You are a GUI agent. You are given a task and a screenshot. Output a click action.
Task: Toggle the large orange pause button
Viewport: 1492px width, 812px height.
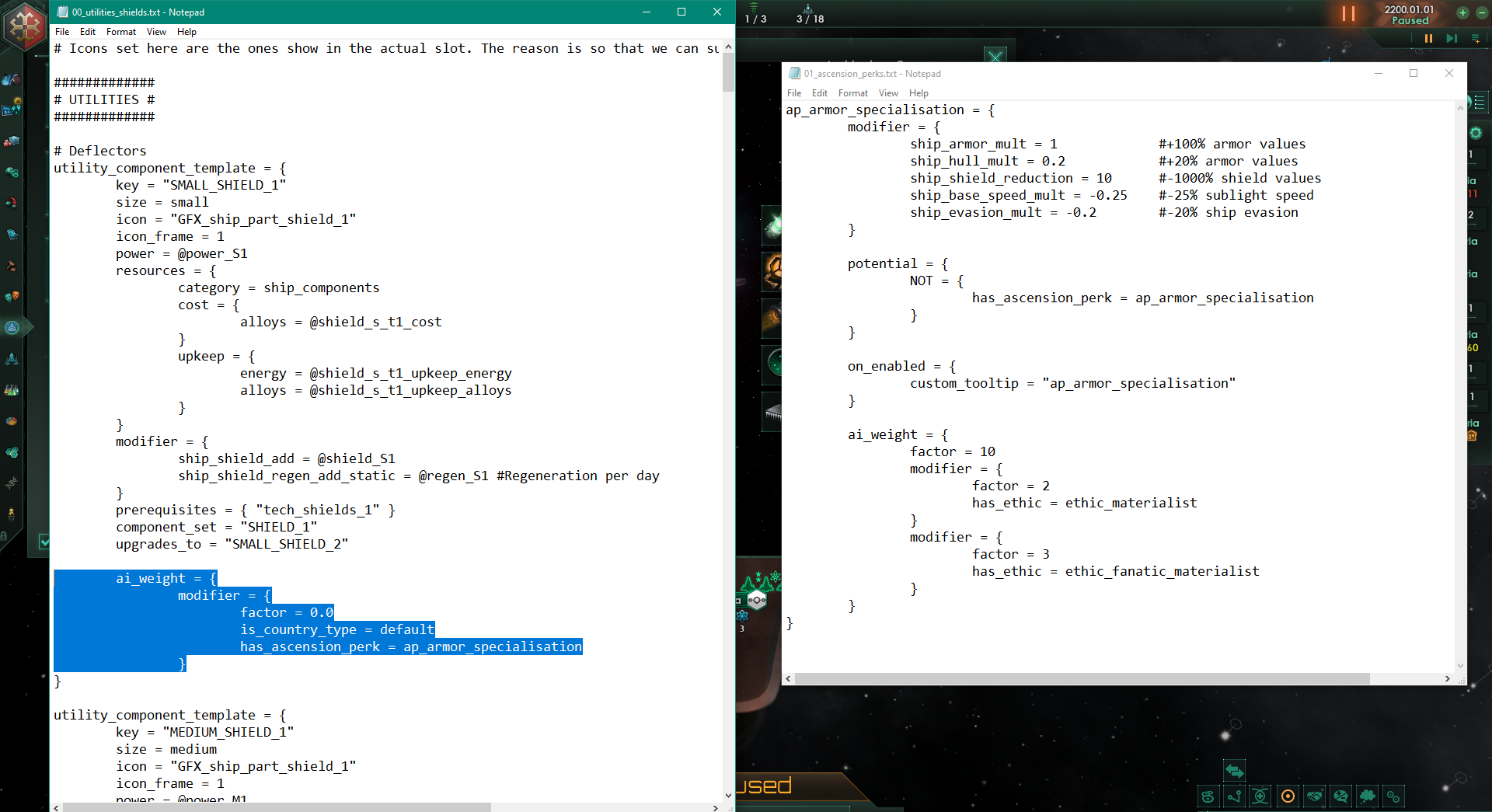[1348, 14]
